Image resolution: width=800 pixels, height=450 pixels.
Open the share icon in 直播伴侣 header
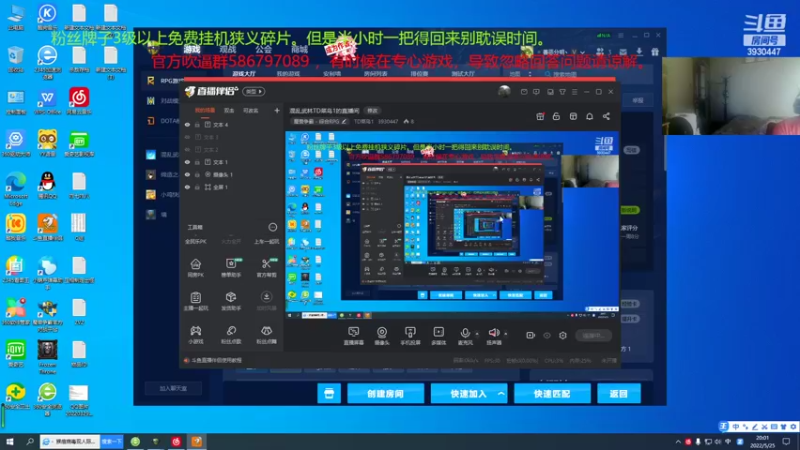pyautogui.click(x=606, y=116)
